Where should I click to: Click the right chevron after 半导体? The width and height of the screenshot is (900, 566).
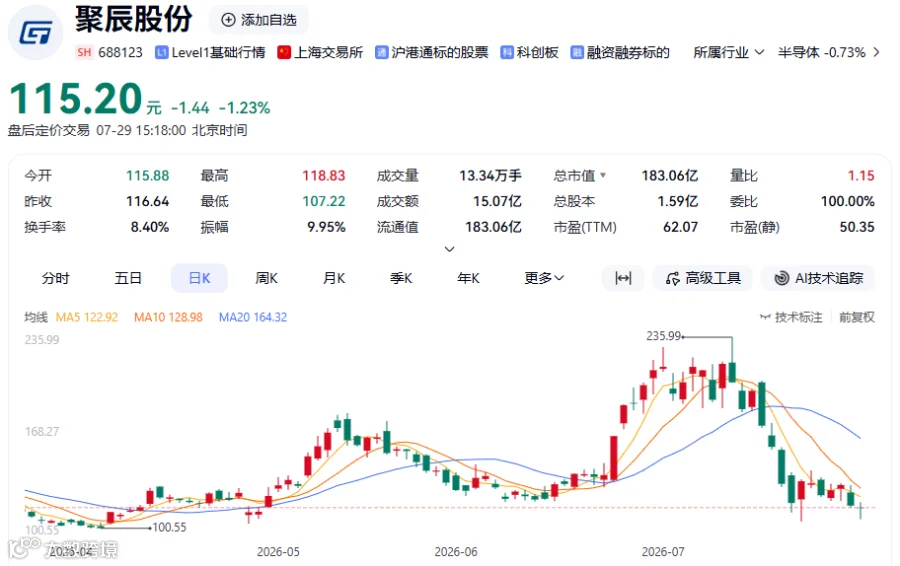click(876, 52)
